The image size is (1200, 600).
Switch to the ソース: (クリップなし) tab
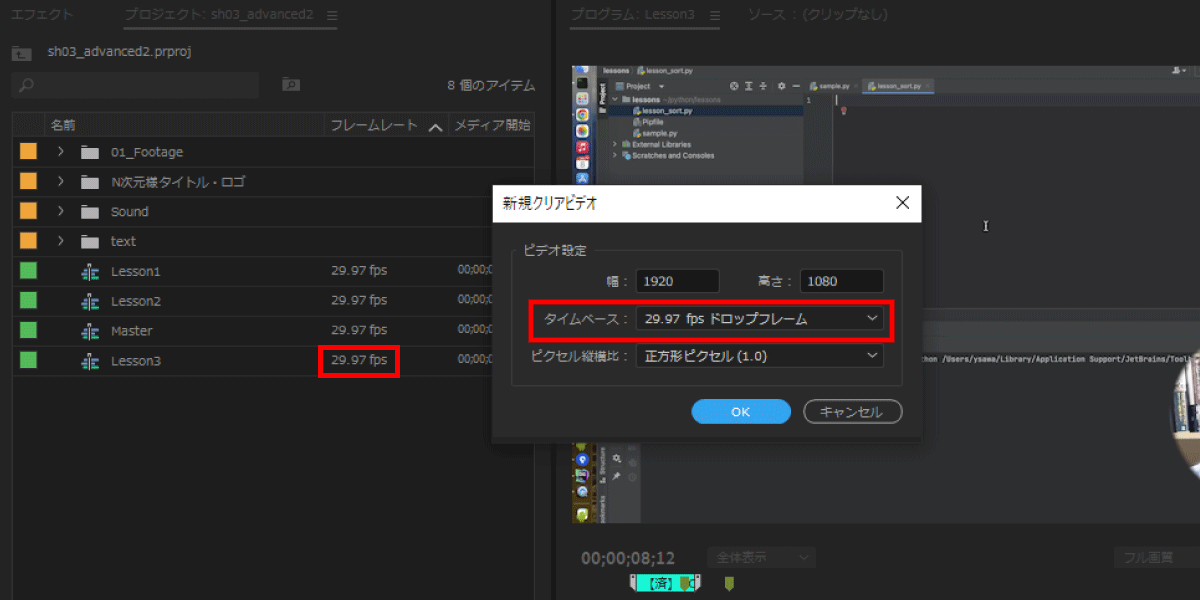tap(817, 15)
